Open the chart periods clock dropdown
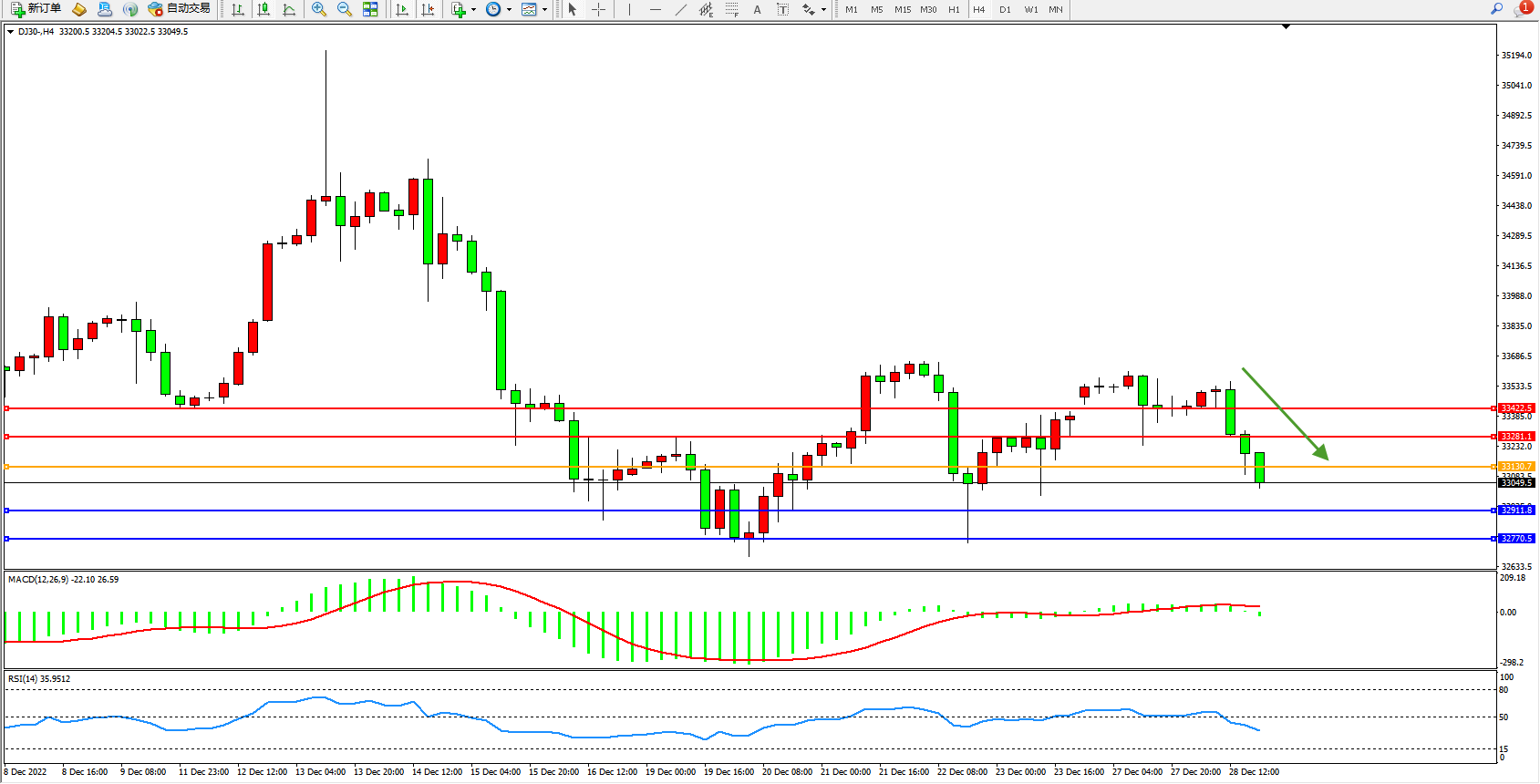 [x=509, y=9]
